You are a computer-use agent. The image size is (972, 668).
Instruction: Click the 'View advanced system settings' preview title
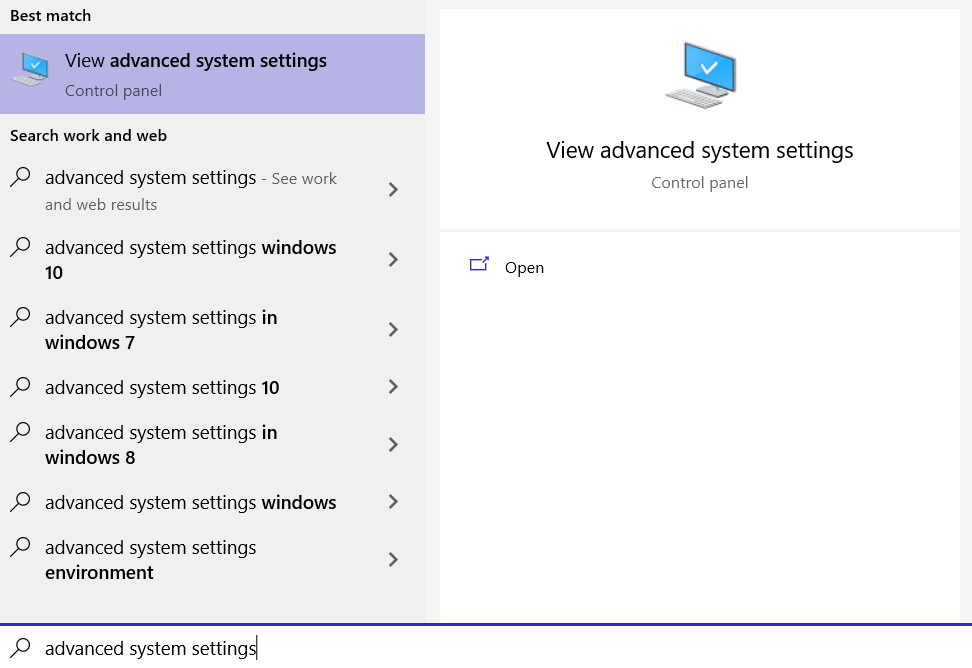coord(699,150)
